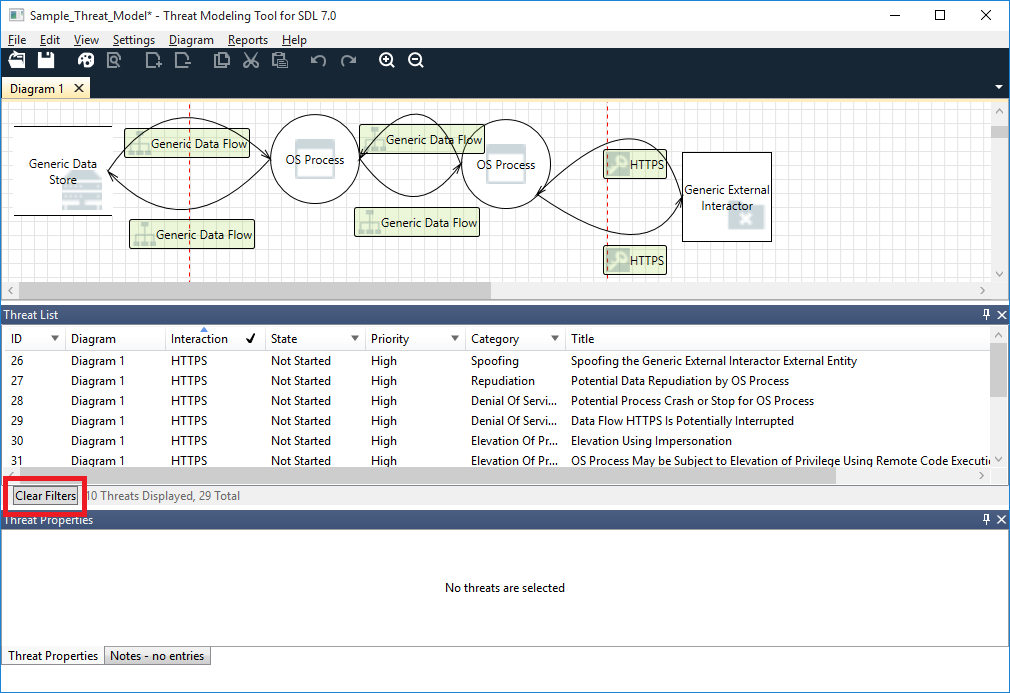
Task: Open the Category column filter dropdown
Action: pyautogui.click(x=553, y=339)
